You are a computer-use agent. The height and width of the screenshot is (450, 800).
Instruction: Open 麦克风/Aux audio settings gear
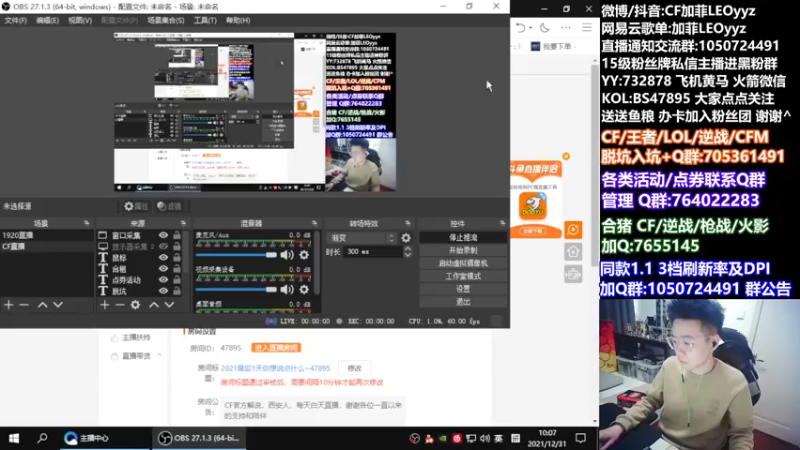tap(304, 255)
